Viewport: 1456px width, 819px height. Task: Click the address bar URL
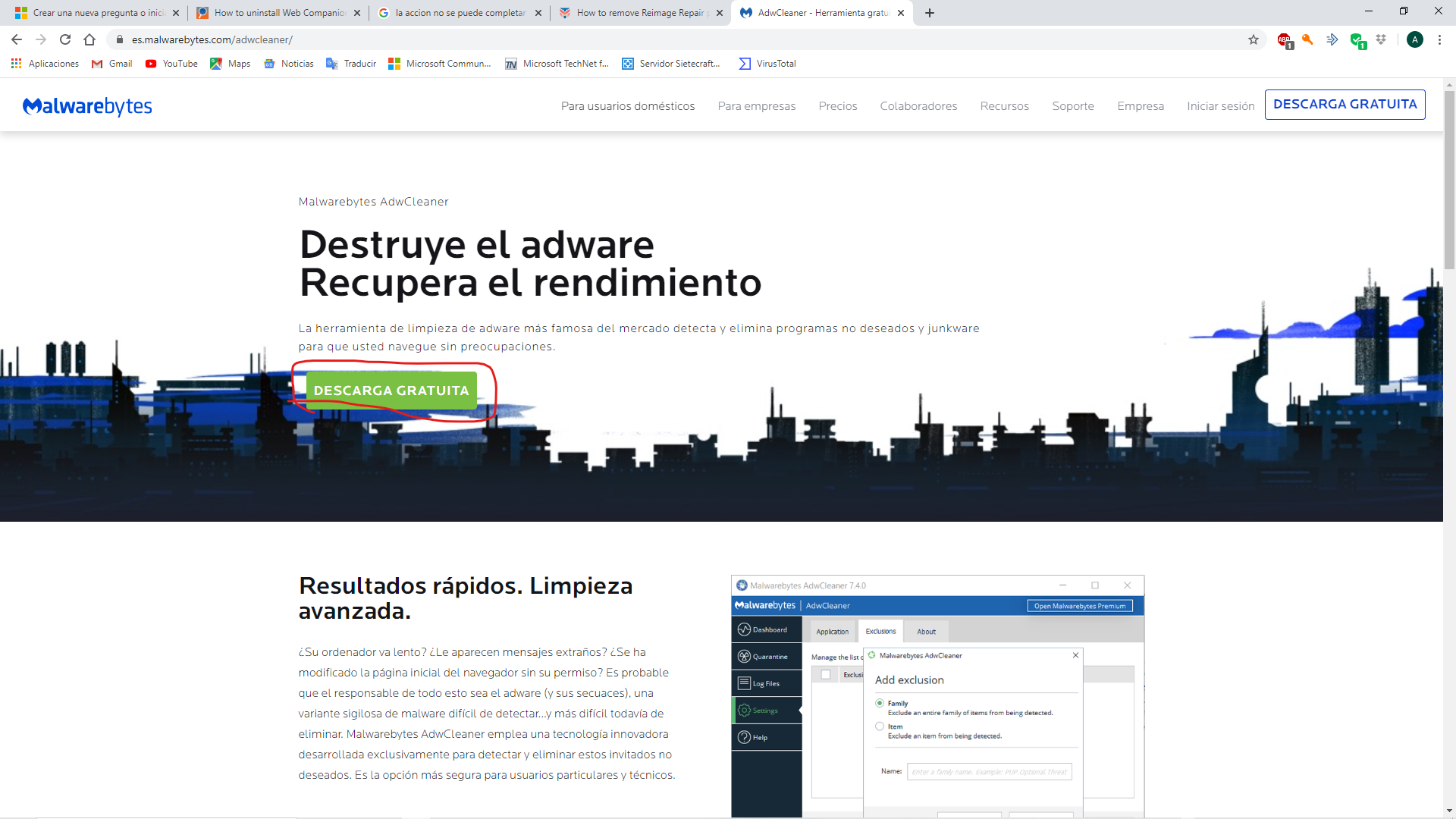coord(212,39)
